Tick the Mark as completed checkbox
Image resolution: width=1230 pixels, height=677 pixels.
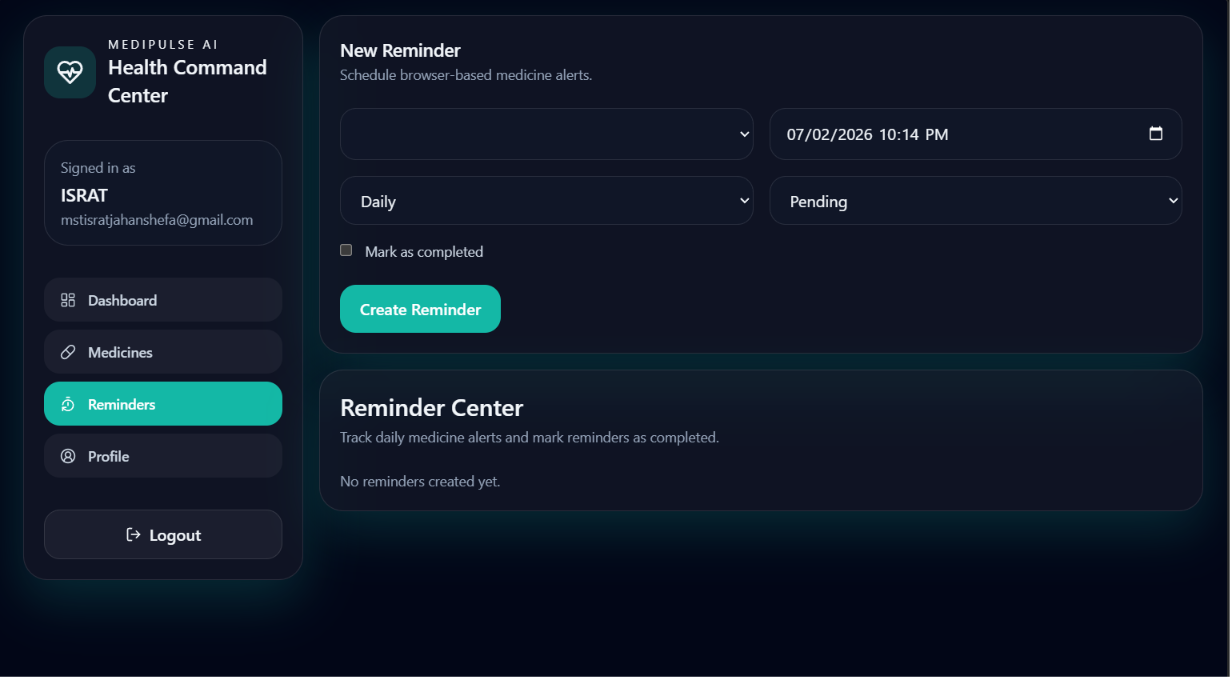346,250
